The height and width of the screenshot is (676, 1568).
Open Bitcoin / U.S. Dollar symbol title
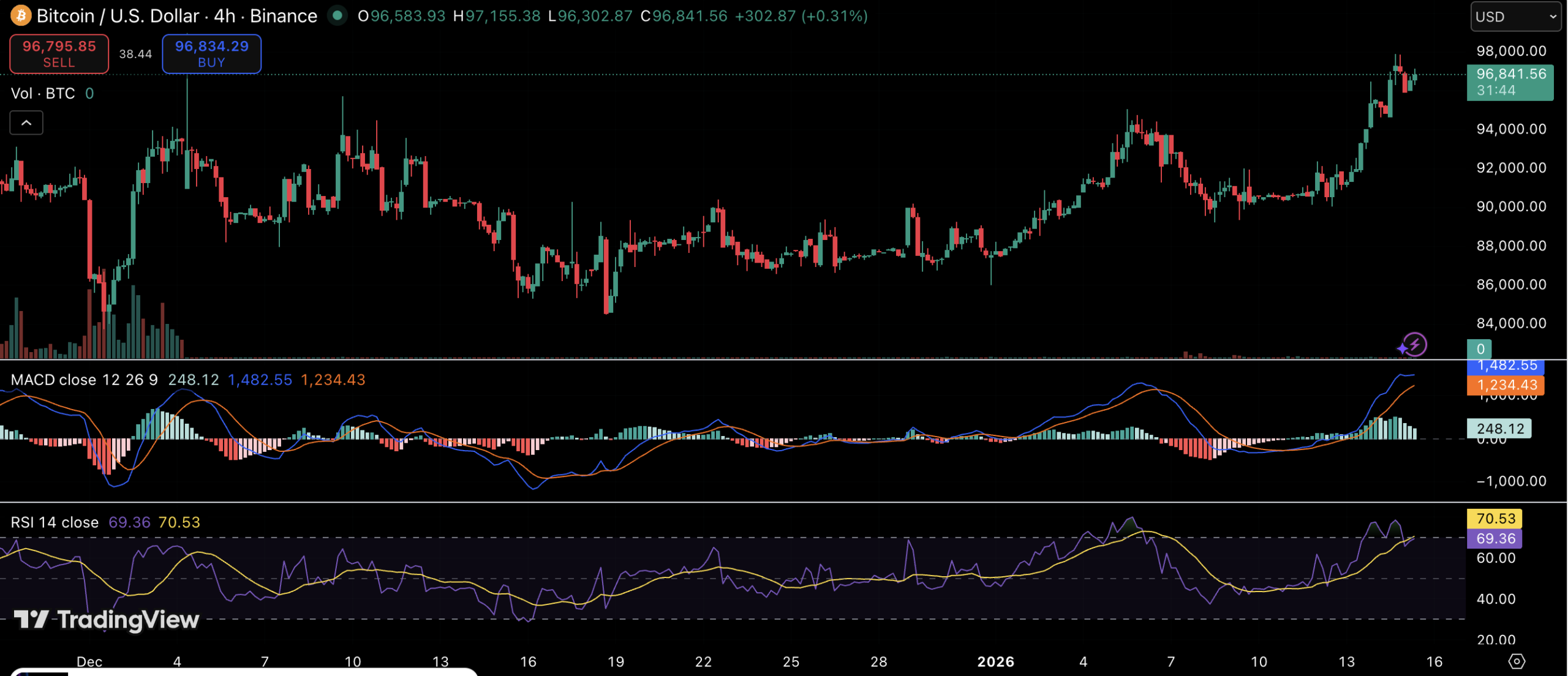pyautogui.click(x=118, y=15)
